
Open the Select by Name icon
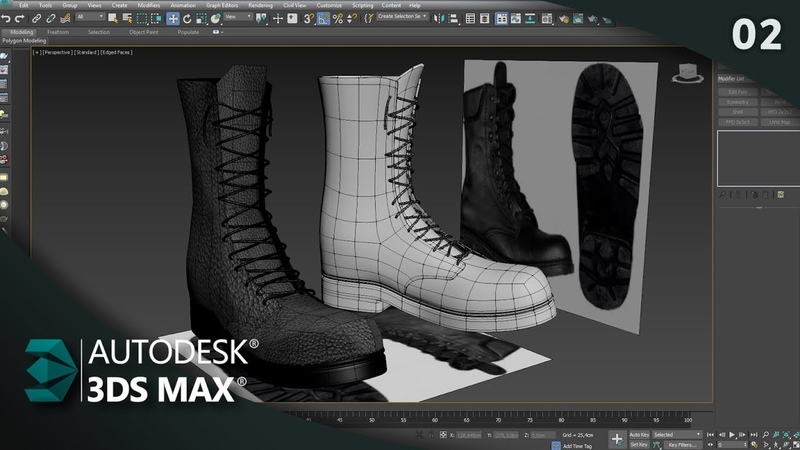pos(127,19)
